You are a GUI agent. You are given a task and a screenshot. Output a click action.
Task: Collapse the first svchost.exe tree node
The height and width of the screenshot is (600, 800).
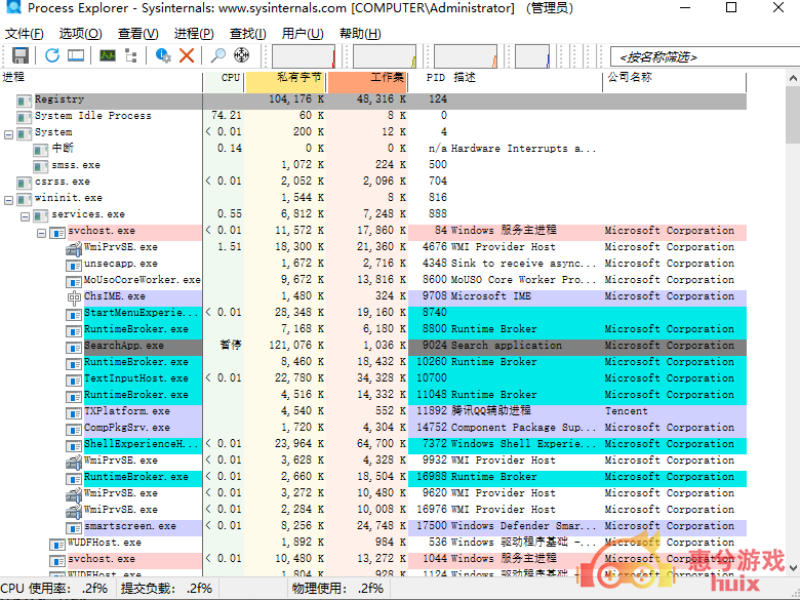pos(41,232)
